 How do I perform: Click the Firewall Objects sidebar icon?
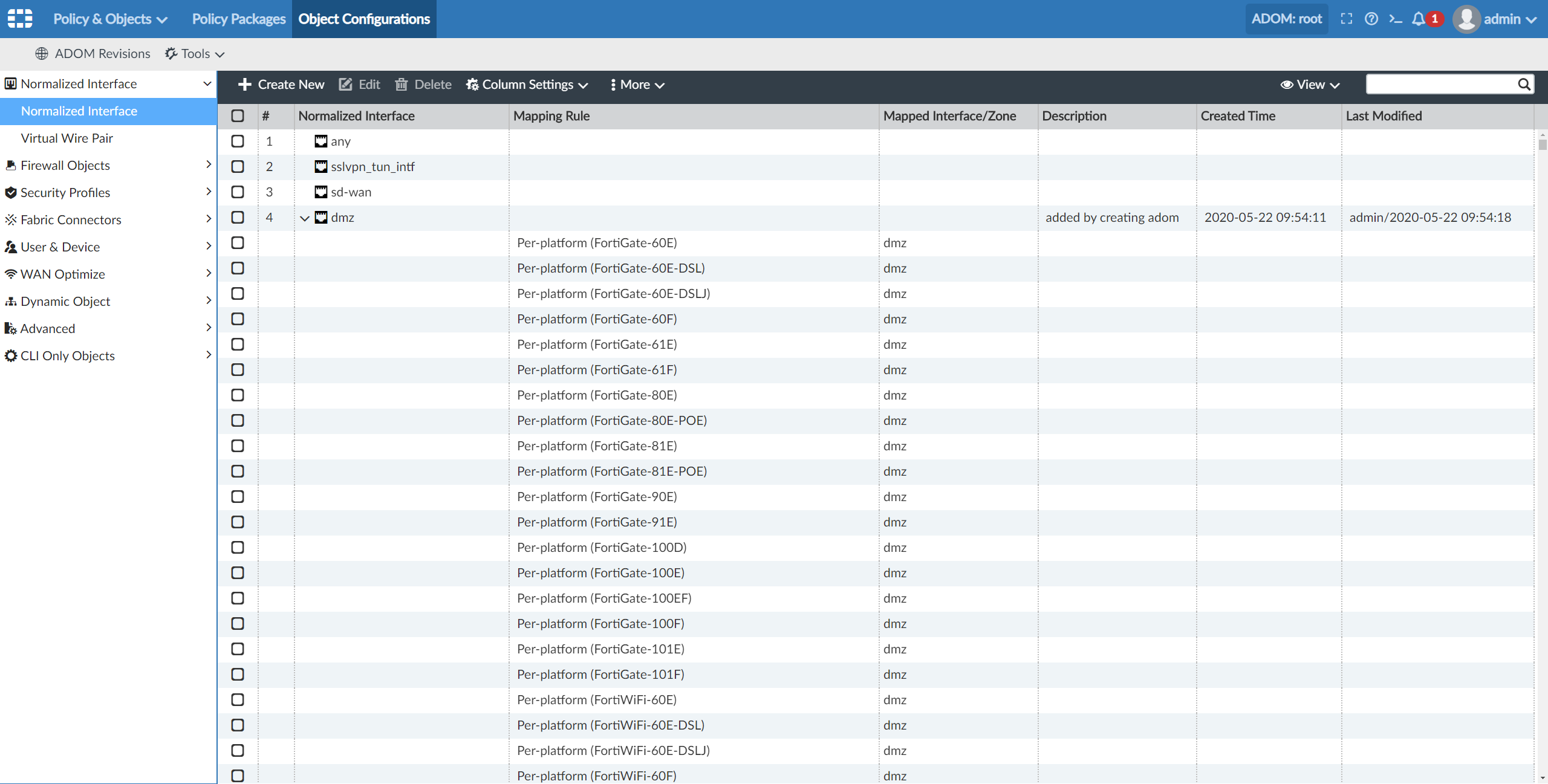point(11,165)
